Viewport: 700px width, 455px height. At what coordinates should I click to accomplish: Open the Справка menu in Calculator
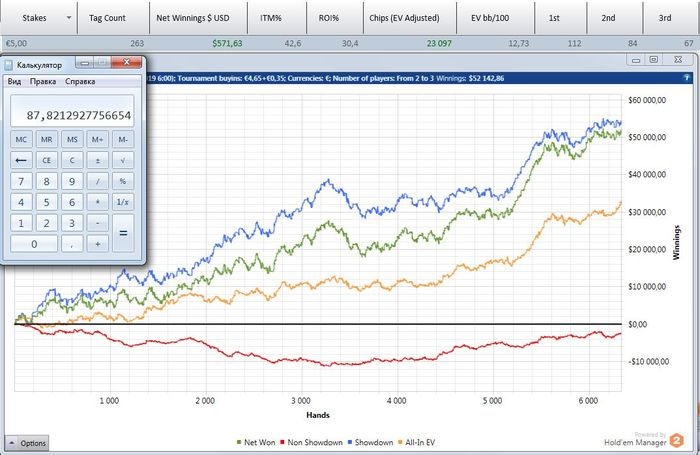80,81
